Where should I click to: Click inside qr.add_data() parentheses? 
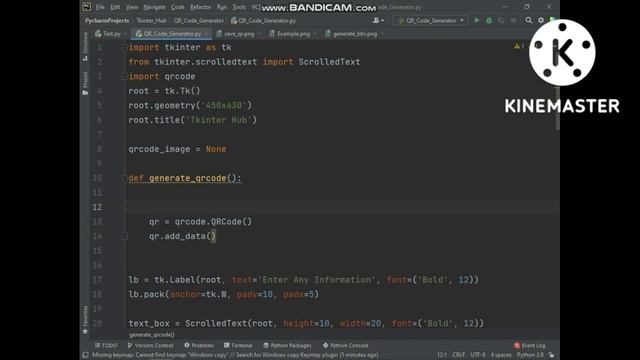[x=211, y=236]
